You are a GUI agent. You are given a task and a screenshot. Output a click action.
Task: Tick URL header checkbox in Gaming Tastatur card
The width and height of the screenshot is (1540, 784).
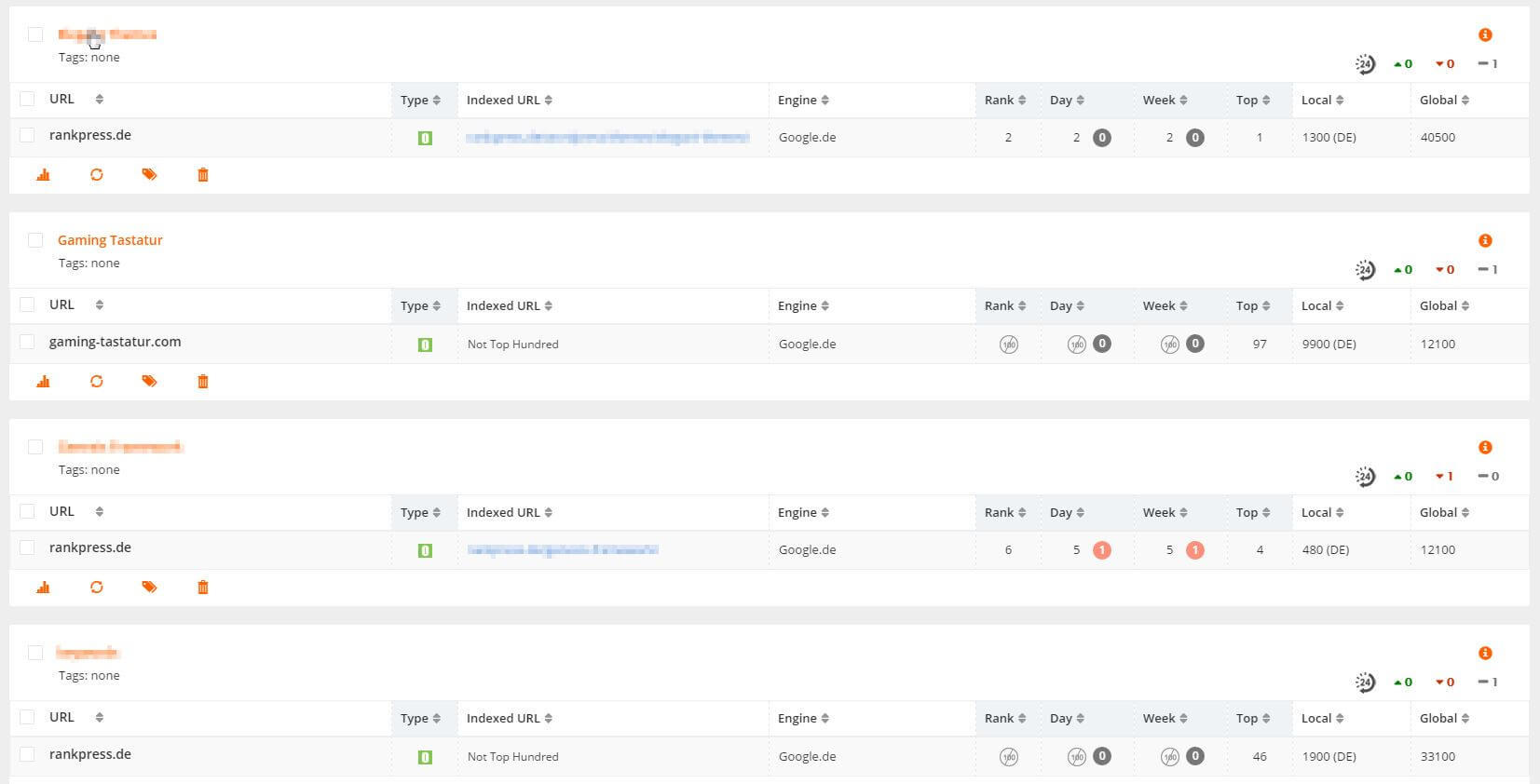tap(27, 304)
